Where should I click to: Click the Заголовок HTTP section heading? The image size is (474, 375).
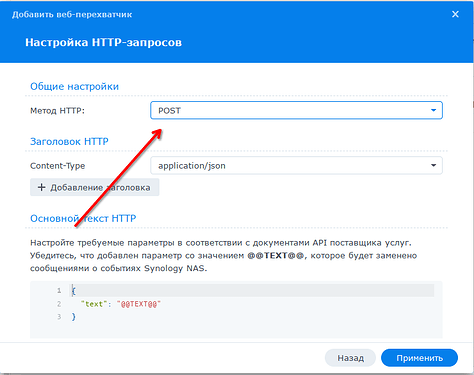pyautogui.click(x=69, y=141)
